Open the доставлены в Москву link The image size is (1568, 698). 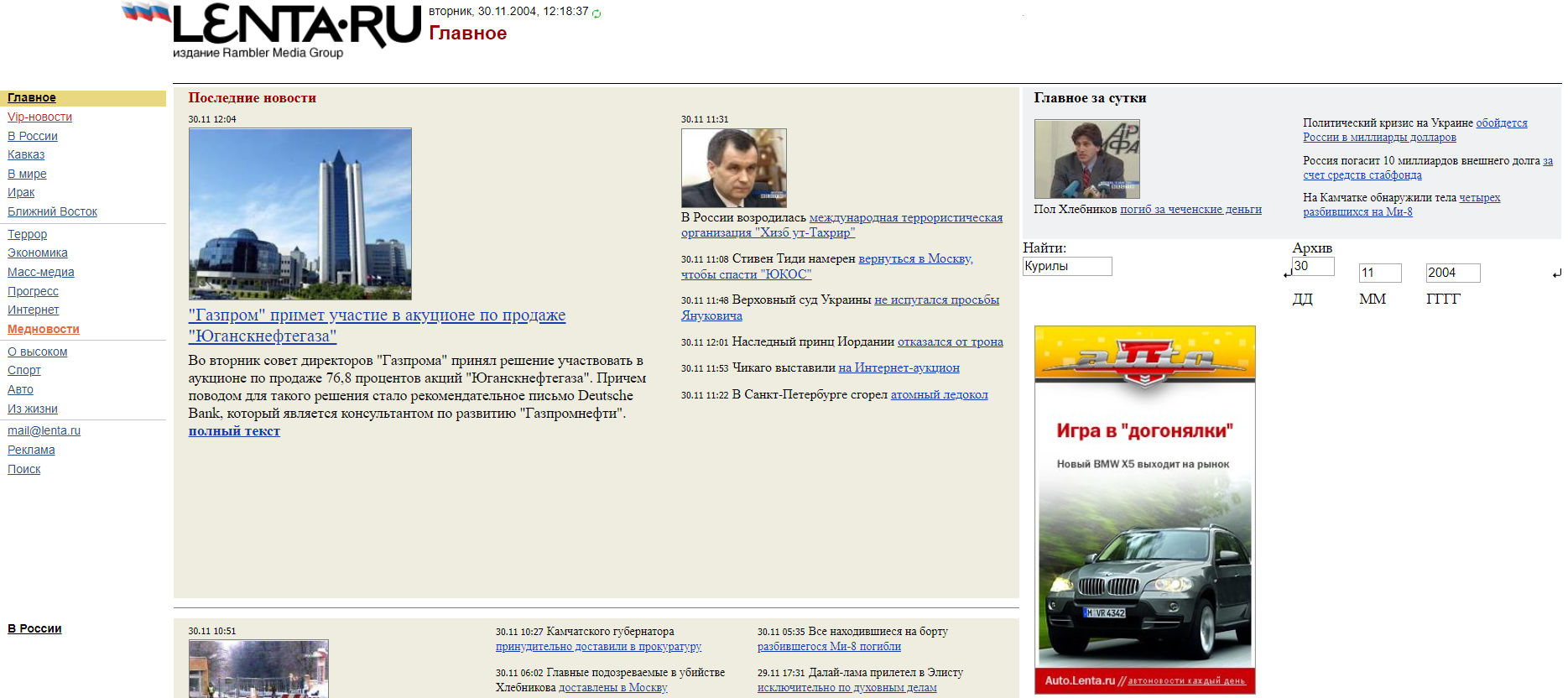click(x=613, y=688)
